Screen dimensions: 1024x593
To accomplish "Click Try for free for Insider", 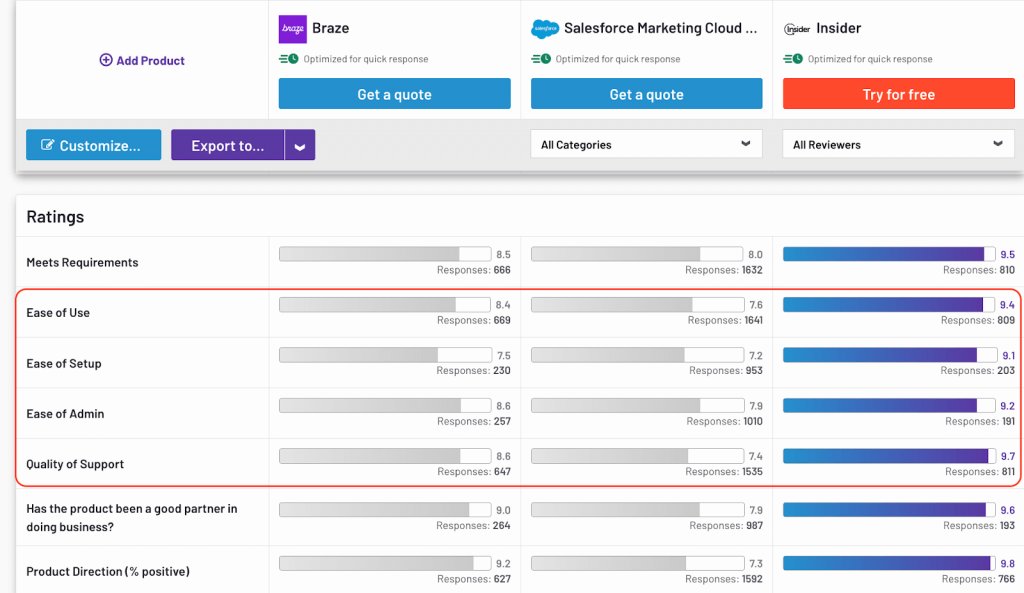I will pyautogui.click(x=898, y=94).
